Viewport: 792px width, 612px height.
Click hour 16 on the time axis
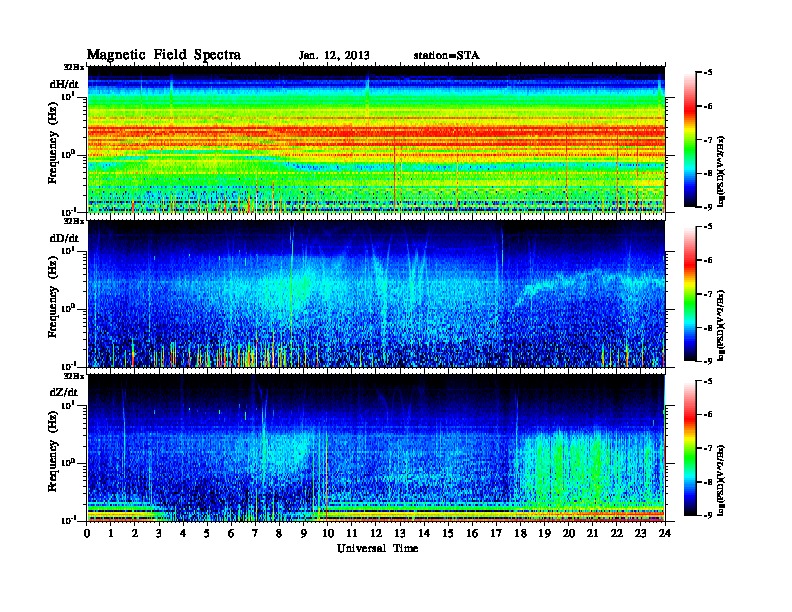click(472, 533)
